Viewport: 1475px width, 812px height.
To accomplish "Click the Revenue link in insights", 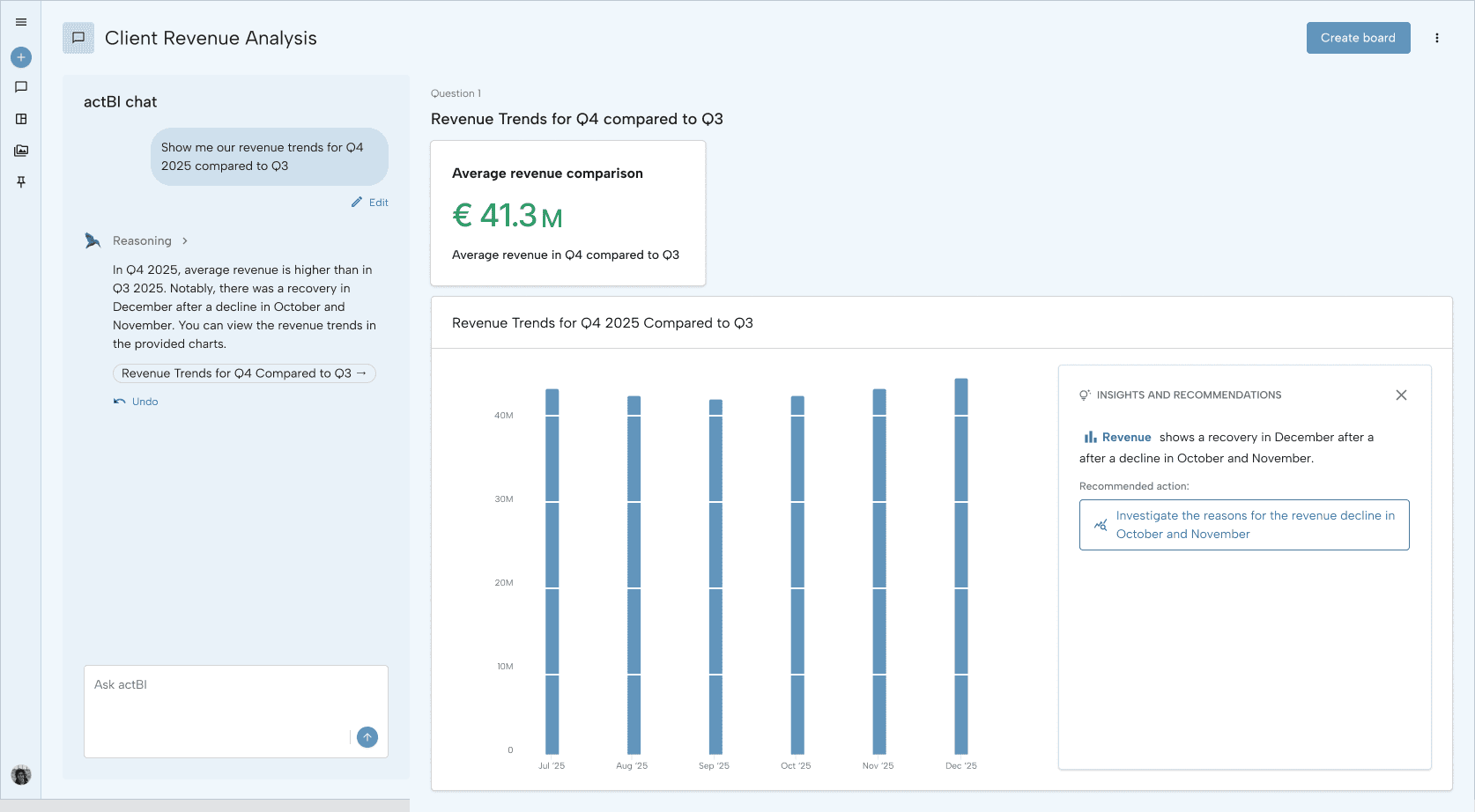I will 1126,437.
